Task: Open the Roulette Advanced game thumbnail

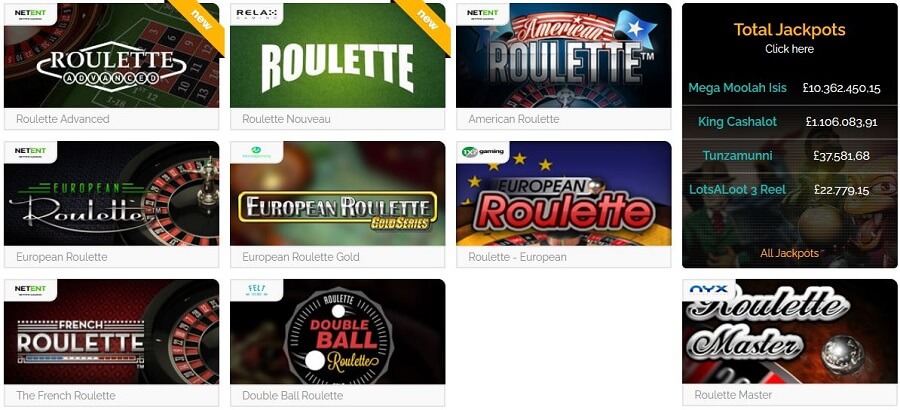Action: (111, 55)
